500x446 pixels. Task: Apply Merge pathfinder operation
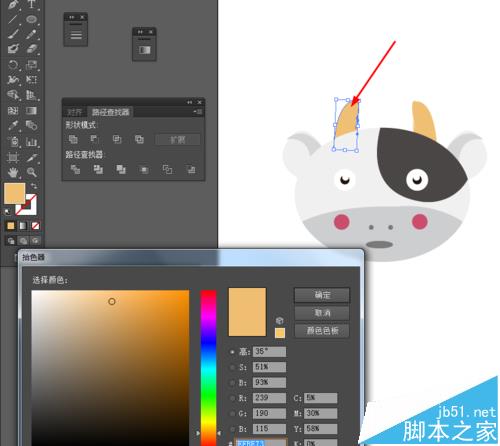121,170
